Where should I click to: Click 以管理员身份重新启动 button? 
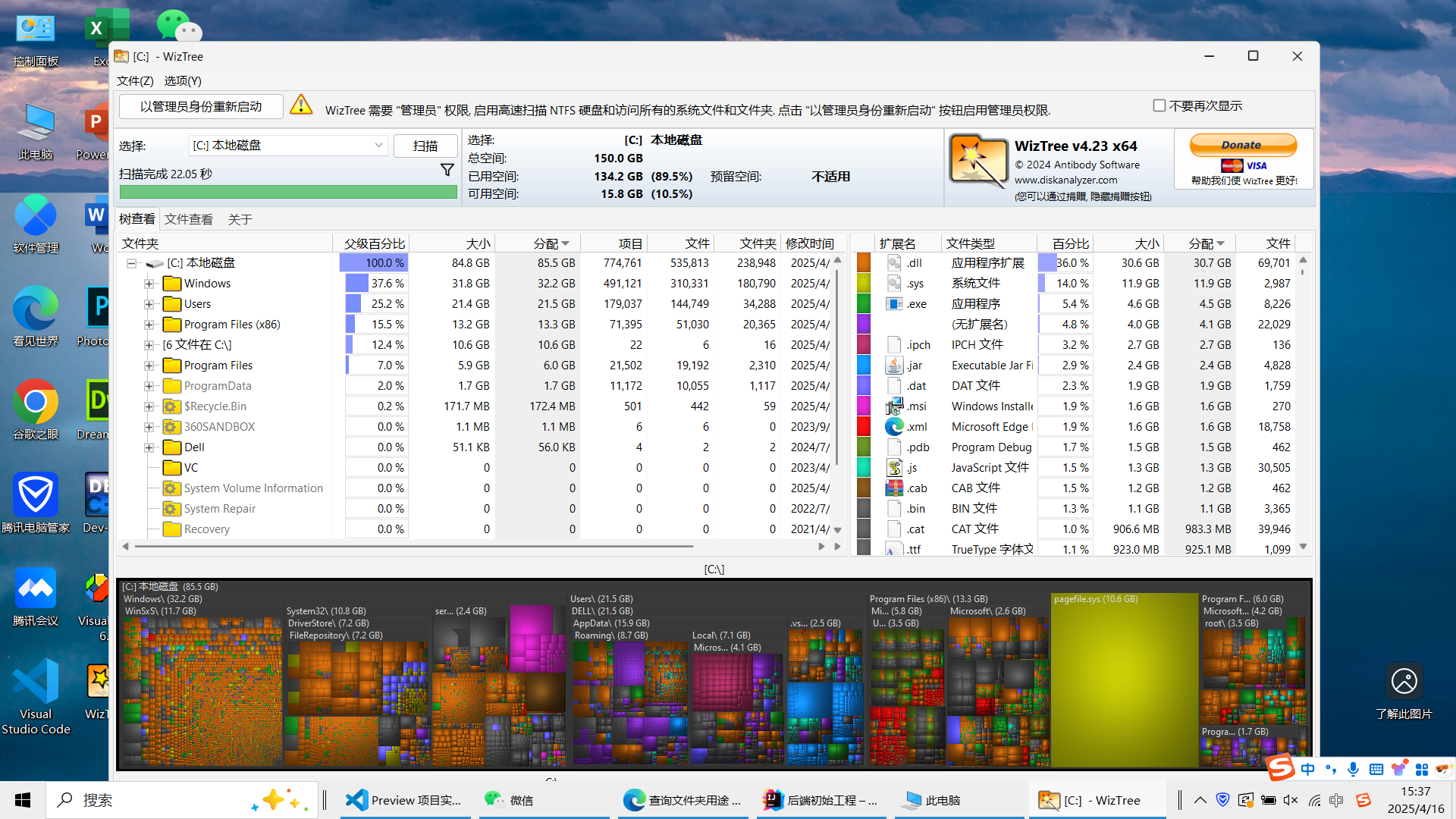[x=201, y=107]
